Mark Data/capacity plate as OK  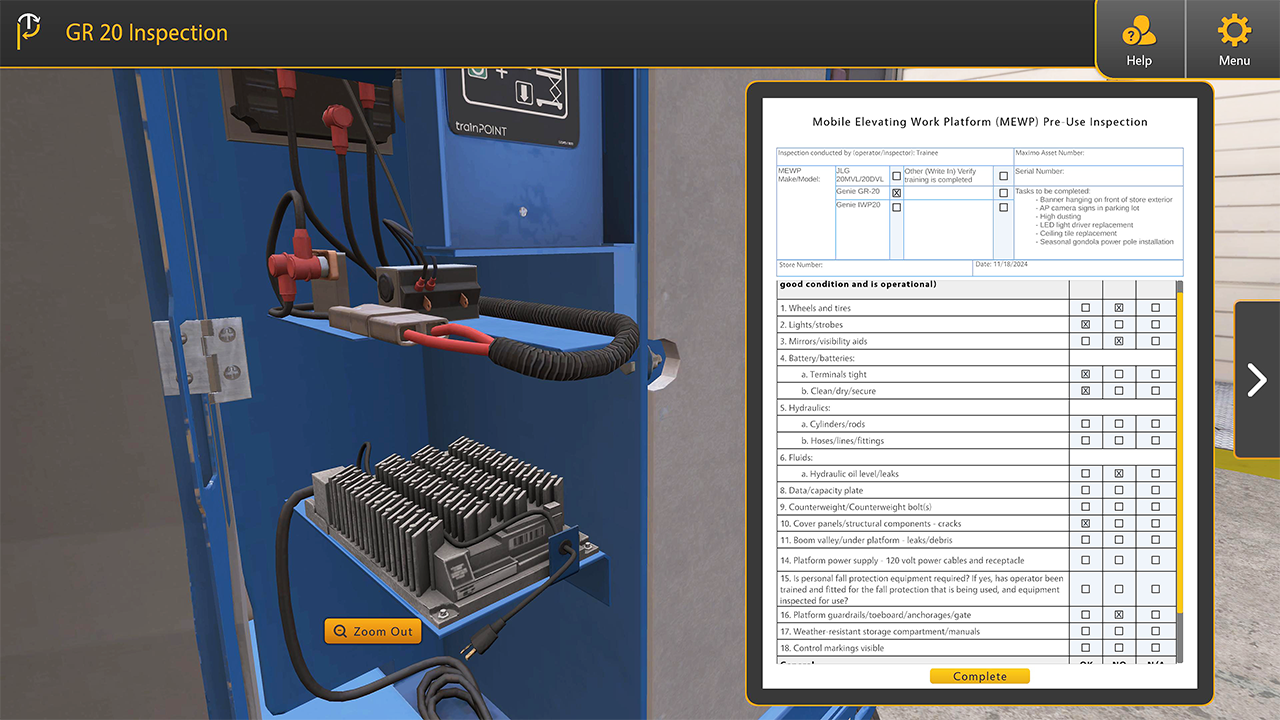[x=1086, y=490]
